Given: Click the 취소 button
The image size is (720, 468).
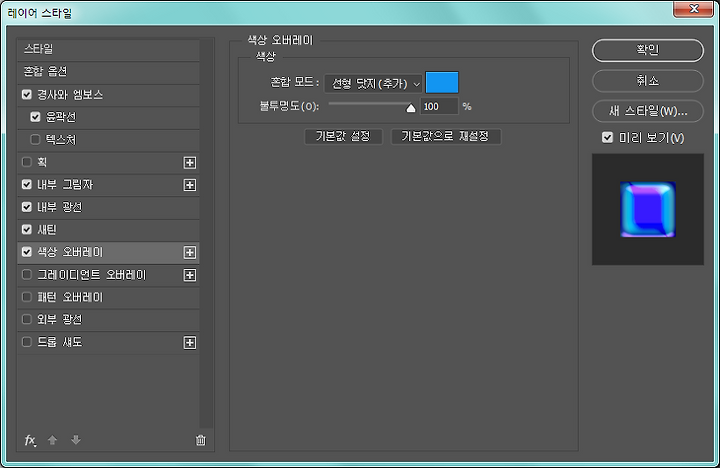Looking at the screenshot, I should 647,81.
